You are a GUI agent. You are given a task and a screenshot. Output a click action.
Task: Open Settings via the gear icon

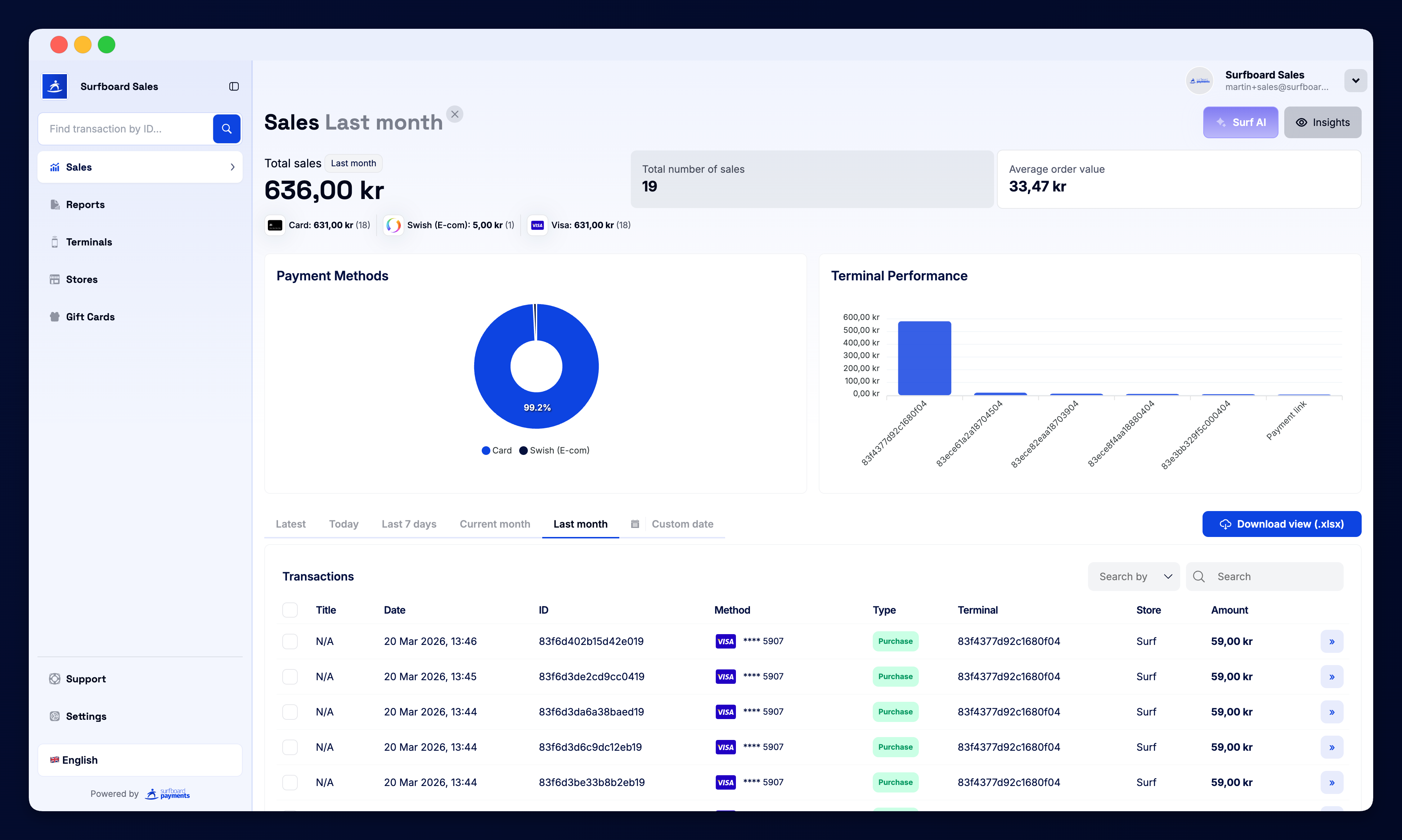pyautogui.click(x=54, y=716)
